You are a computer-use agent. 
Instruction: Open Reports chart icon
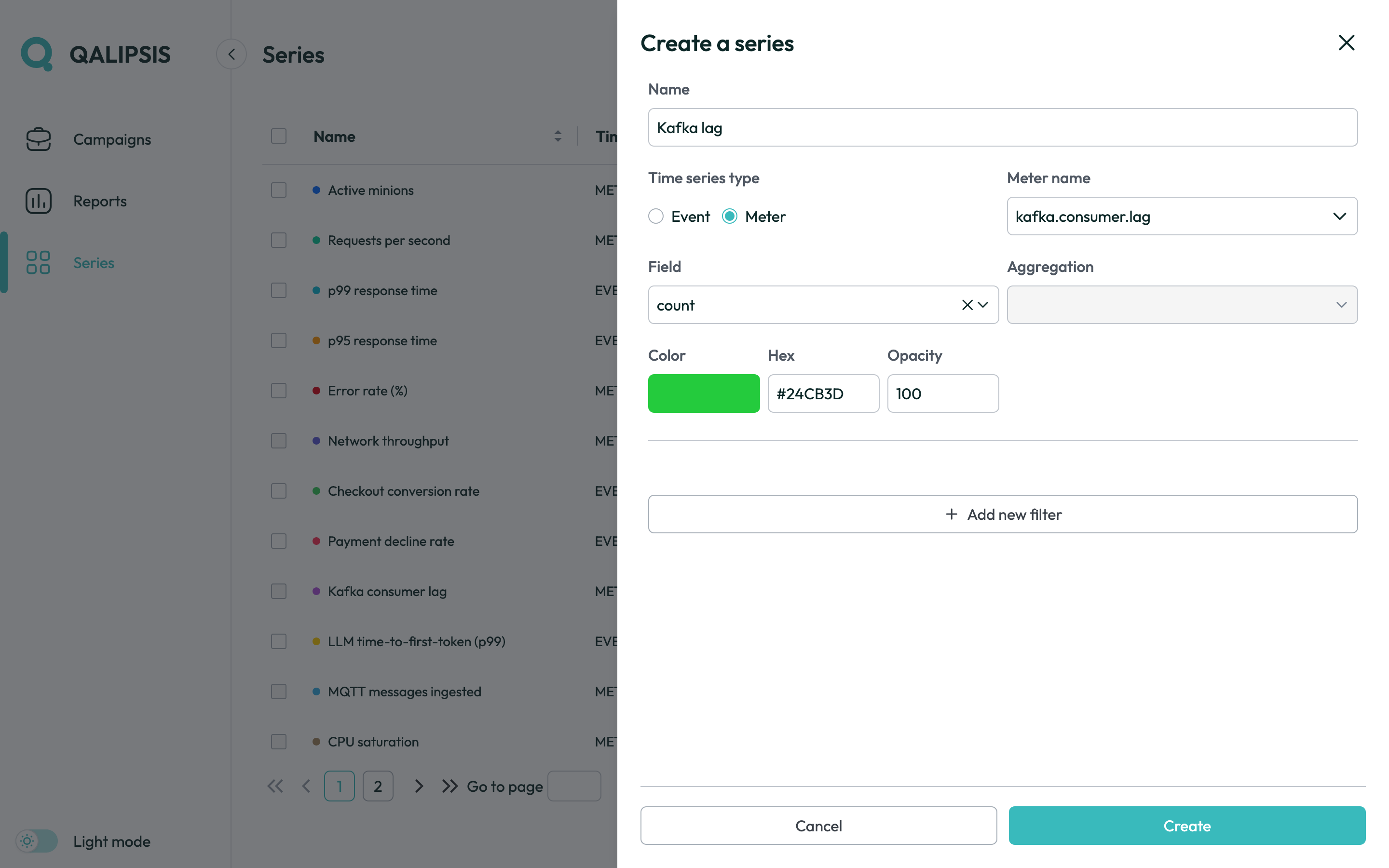[39, 201]
